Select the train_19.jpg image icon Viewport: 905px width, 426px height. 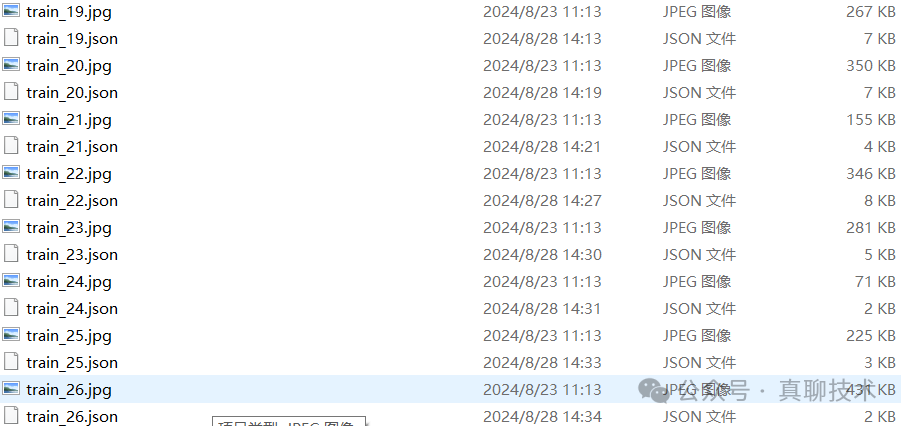click(x=11, y=10)
